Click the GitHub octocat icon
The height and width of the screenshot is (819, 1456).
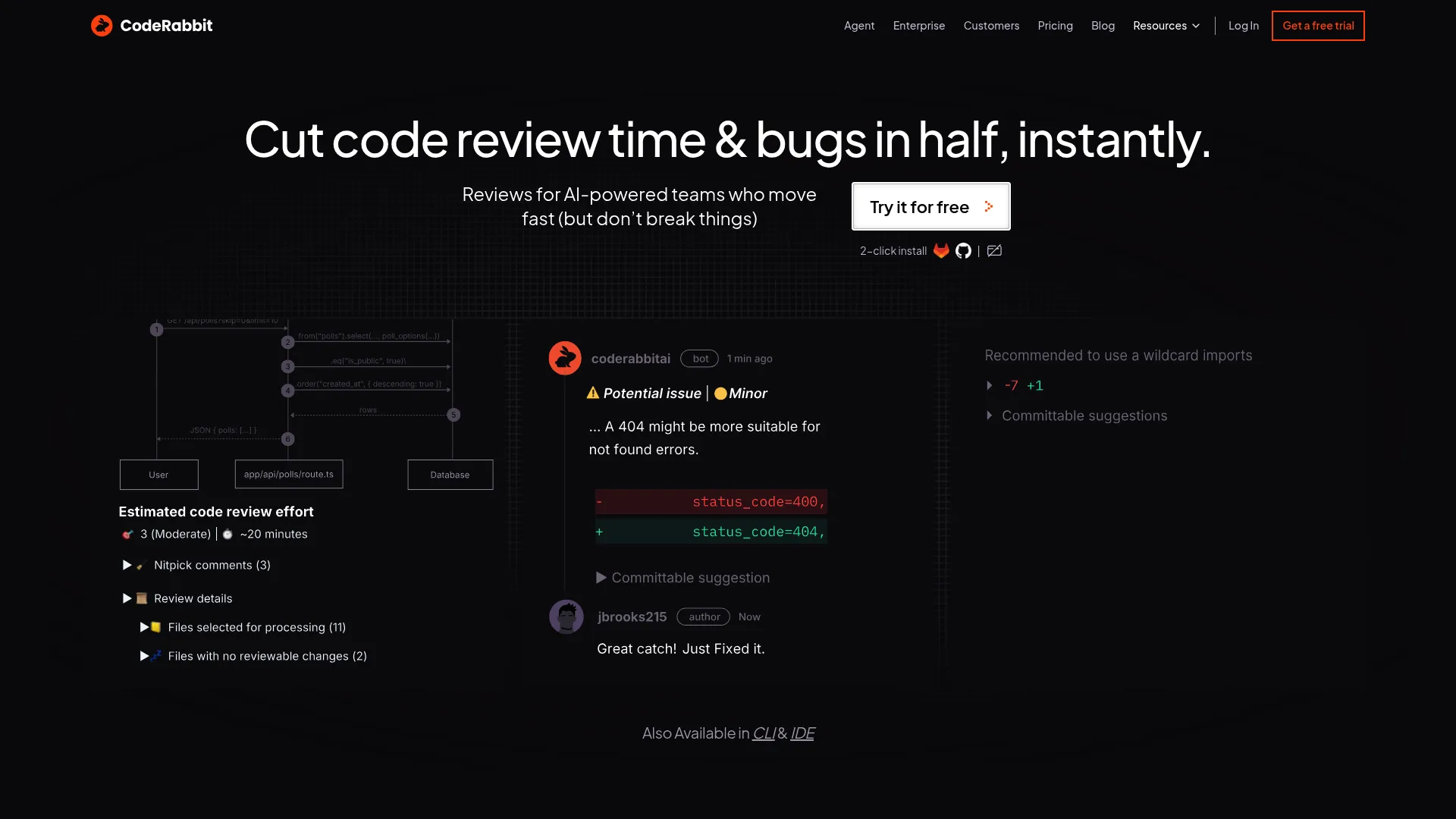point(963,251)
